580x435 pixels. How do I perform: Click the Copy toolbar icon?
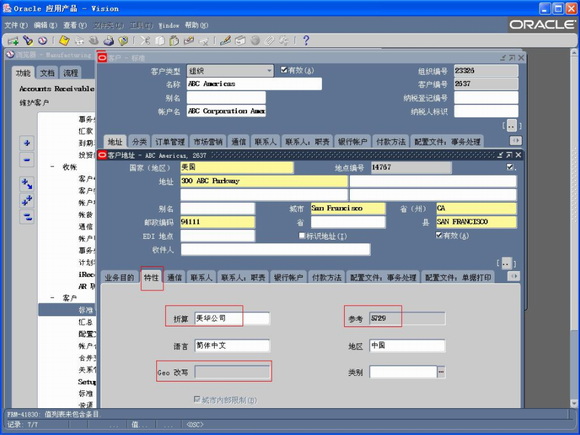[x=160, y=40]
